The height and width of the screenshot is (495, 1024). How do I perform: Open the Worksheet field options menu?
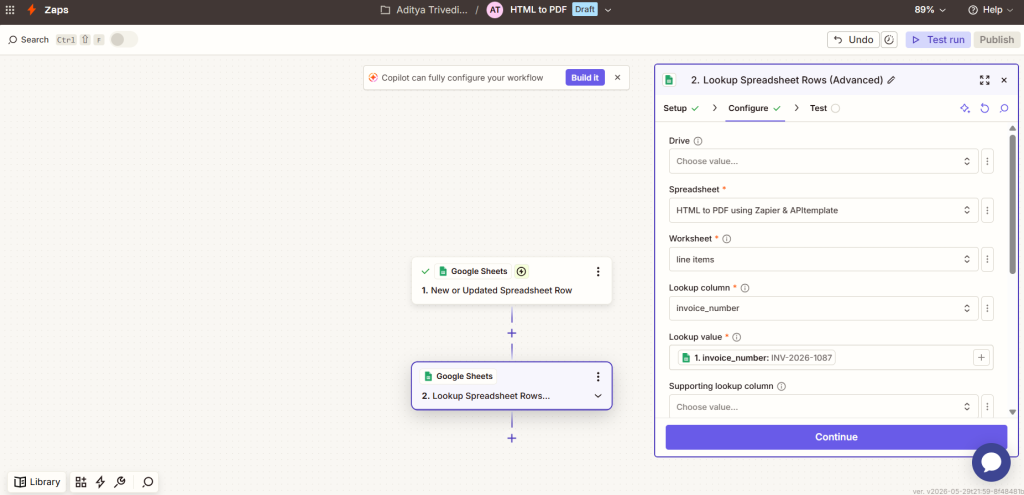[x=987, y=259]
